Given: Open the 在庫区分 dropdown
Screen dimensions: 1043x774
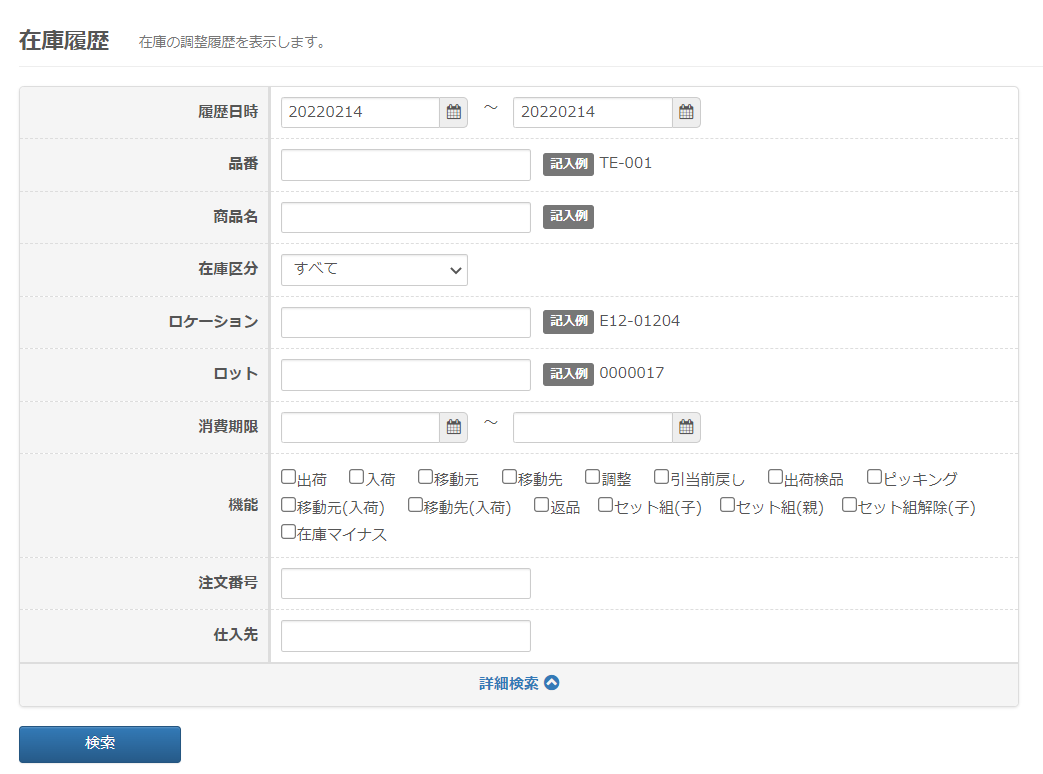Looking at the screenshot, I should 374,270.
